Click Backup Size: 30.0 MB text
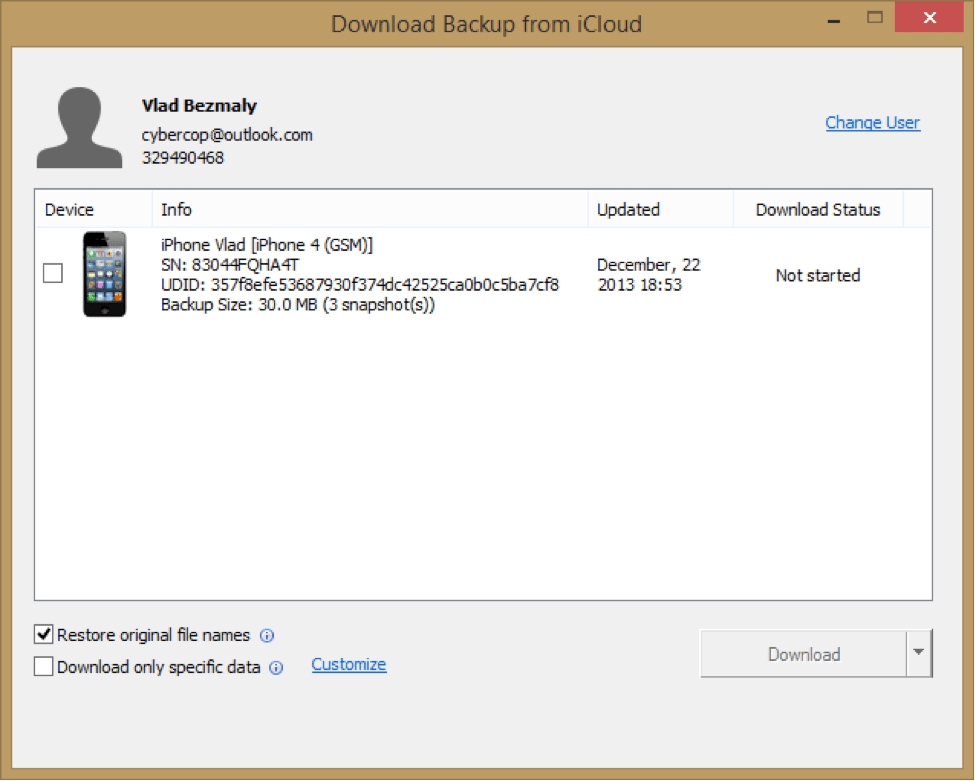This screenshot has height=781, width=975. click(239, 305)
